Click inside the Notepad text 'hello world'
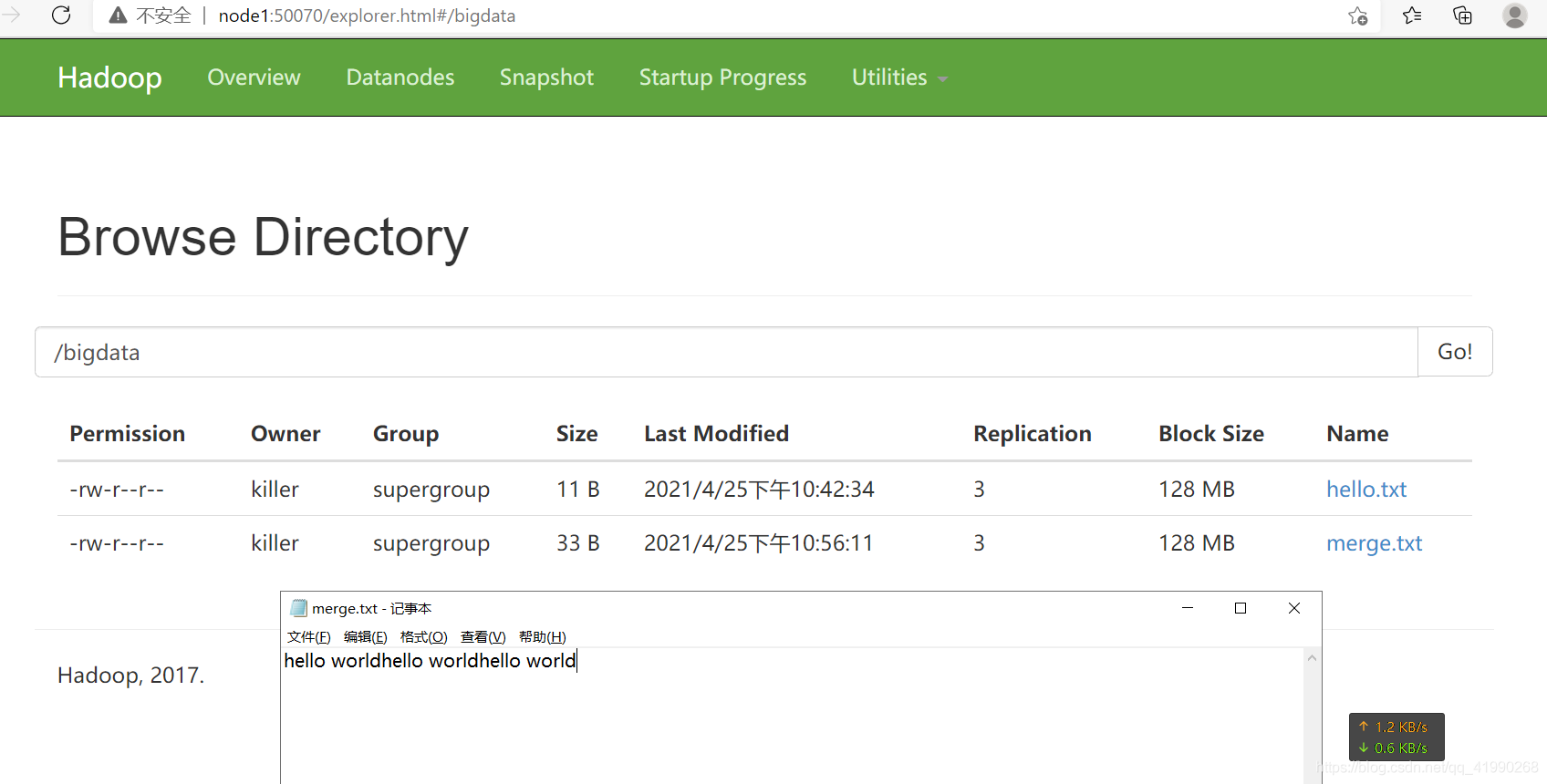Viewport: 1547px width, 784px height. pos(430,660)
